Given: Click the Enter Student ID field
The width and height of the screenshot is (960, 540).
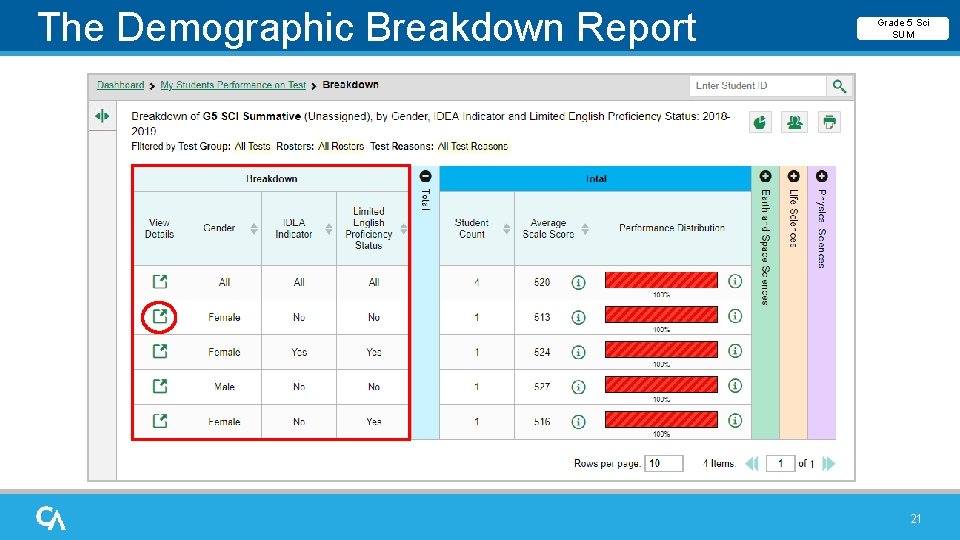Looking at the screenshot, I should (758, 86).
